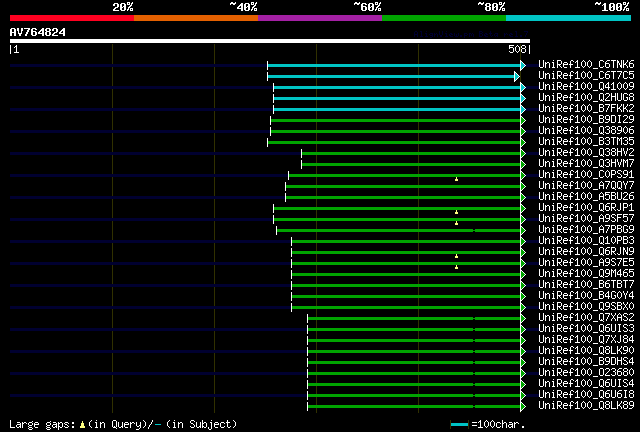The image size is (640, 432).
Task: Click the cyan 100char scale bar
Action: tap(459, 425)
